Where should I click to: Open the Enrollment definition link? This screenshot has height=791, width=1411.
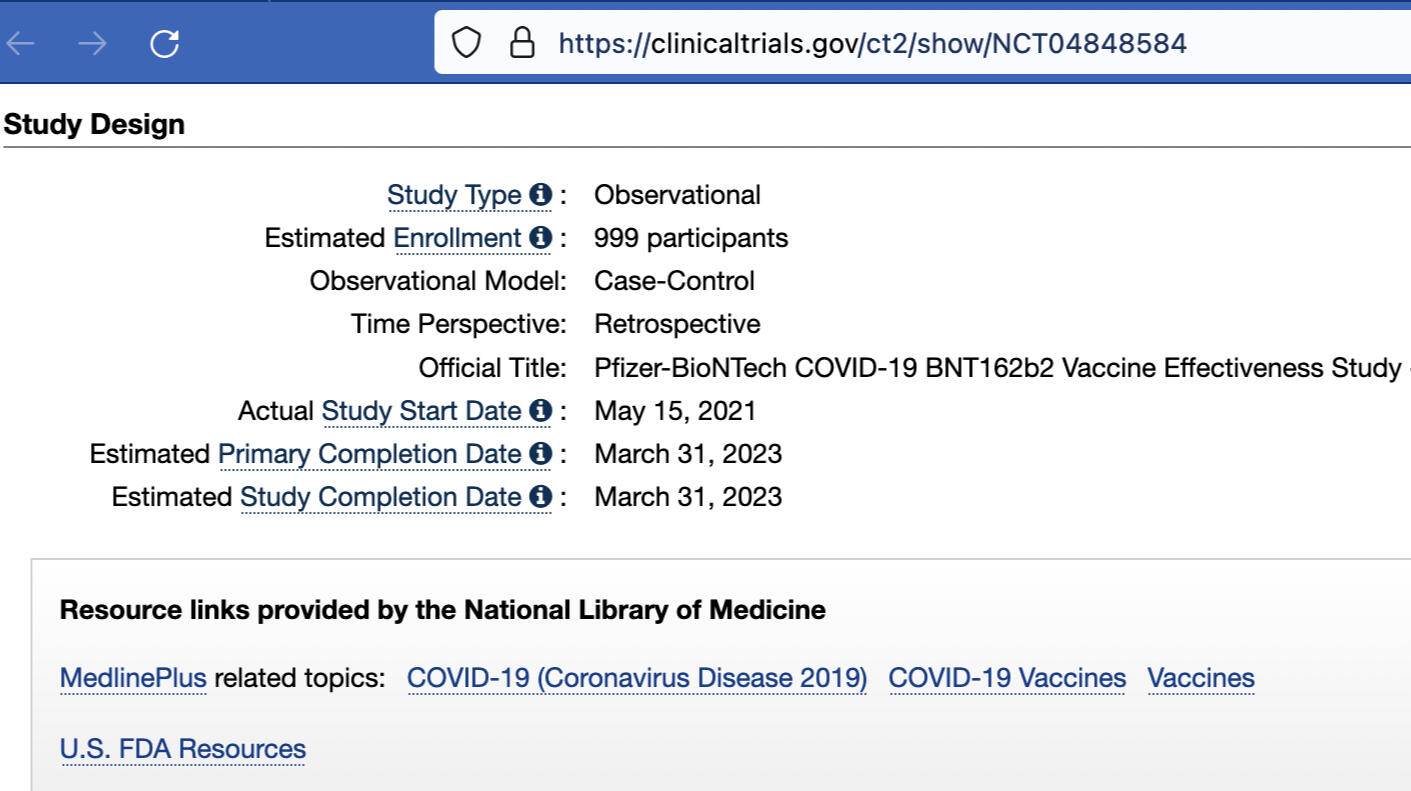(x=457, y=238)
